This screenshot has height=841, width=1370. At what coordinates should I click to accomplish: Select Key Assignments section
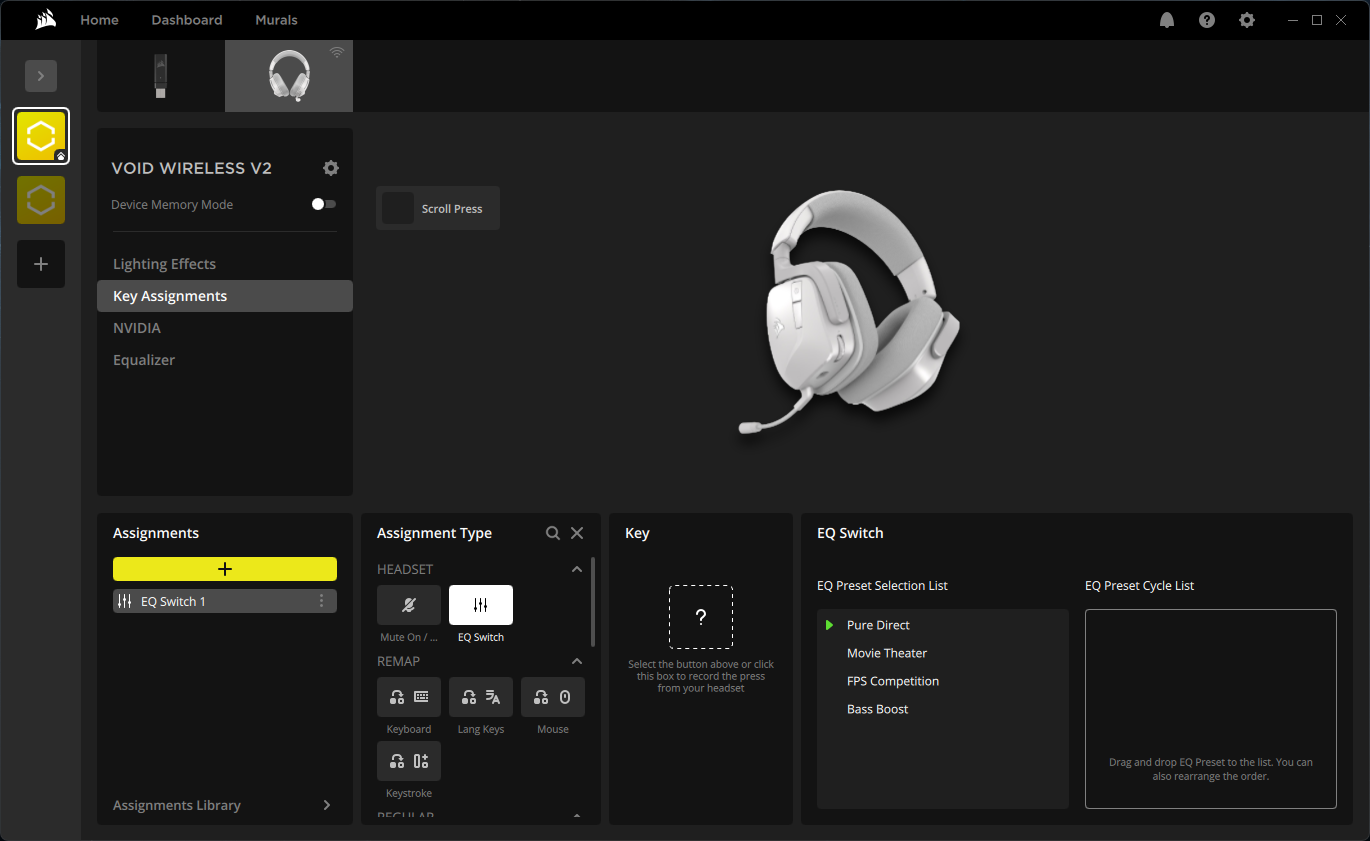click(x=225, y=296)
